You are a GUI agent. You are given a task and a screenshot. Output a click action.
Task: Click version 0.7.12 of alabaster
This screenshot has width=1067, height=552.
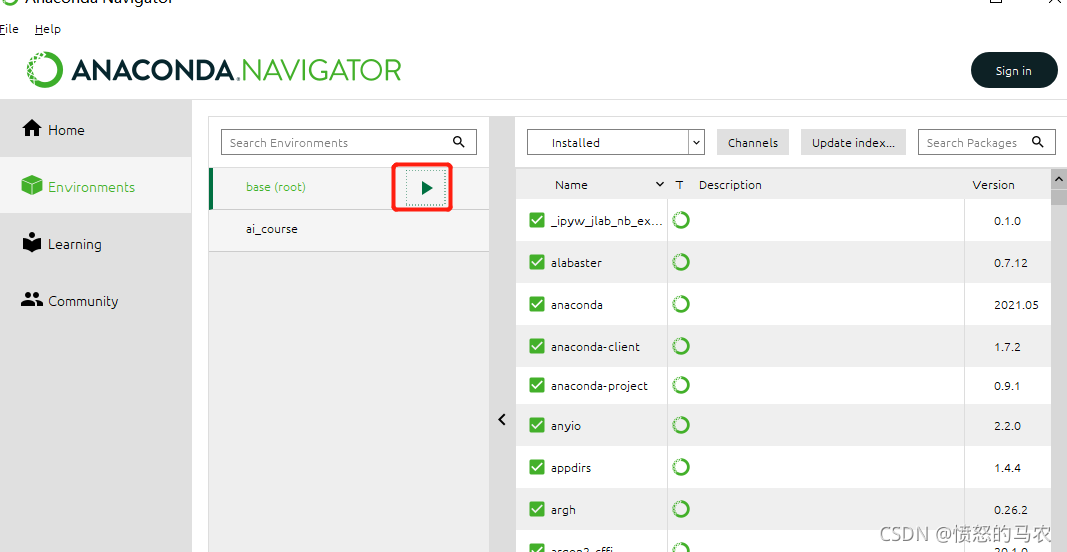tap(1010, 263)
